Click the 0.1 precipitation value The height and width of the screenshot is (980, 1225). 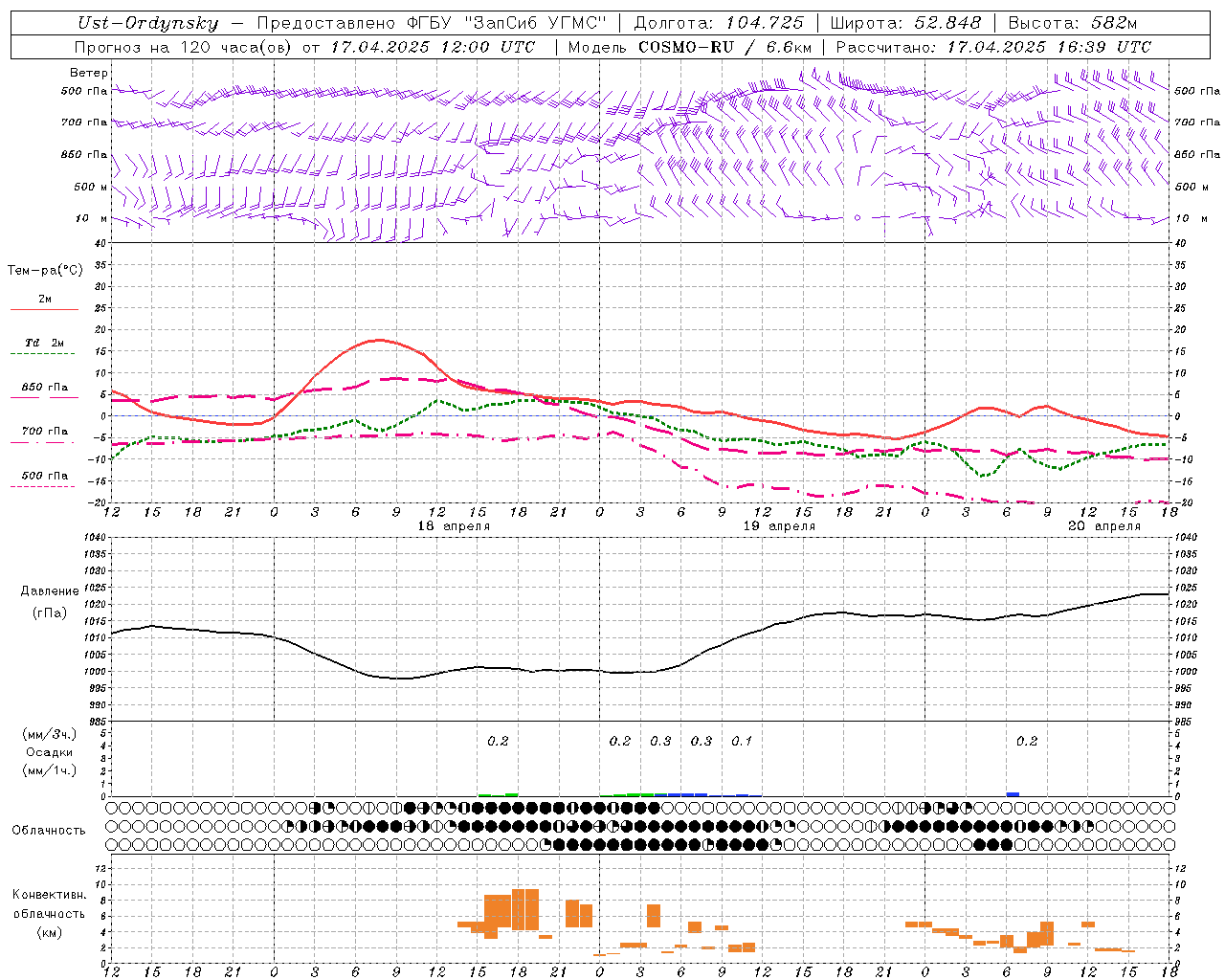click(x=742, y=741)
